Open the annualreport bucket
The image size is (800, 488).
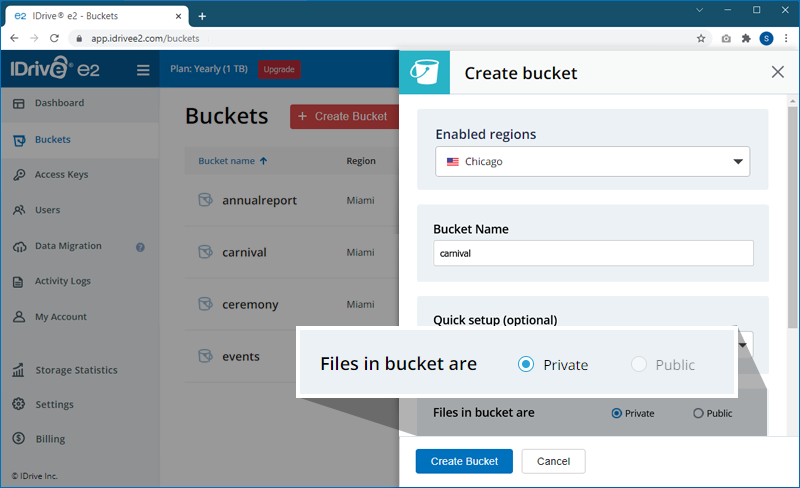(x=259, y=200)
